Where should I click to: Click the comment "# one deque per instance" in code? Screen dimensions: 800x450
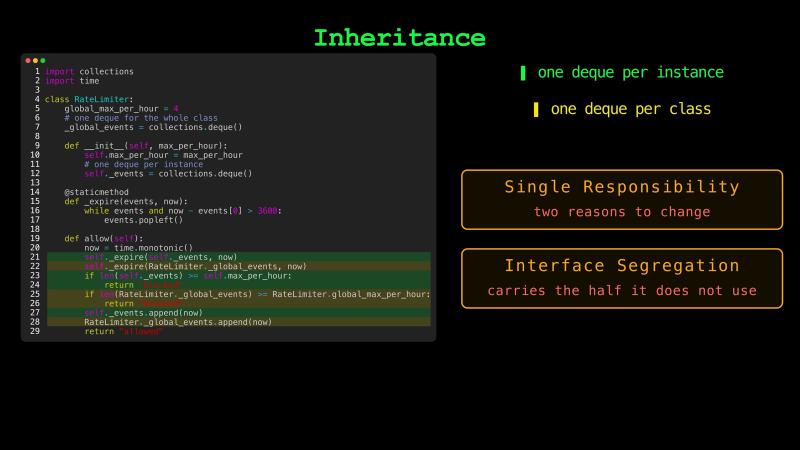pos(143,164)
